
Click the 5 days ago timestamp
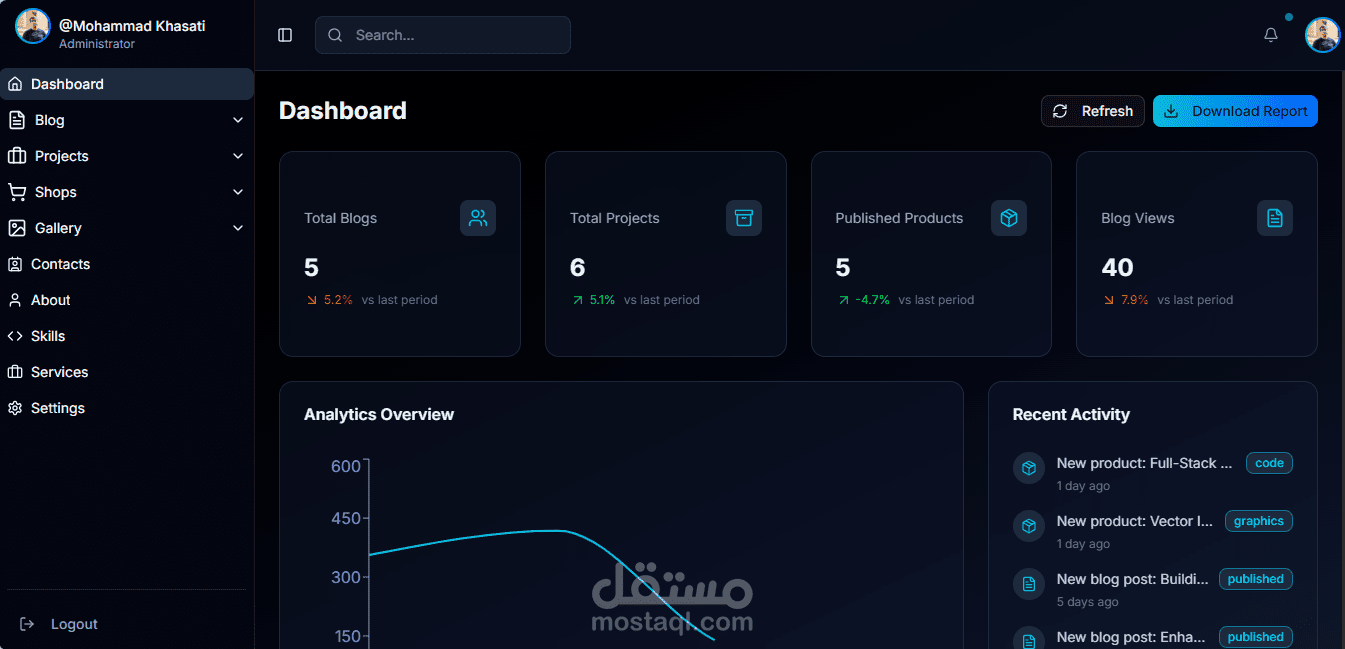pyautogui.click(x=1087, y=602)
